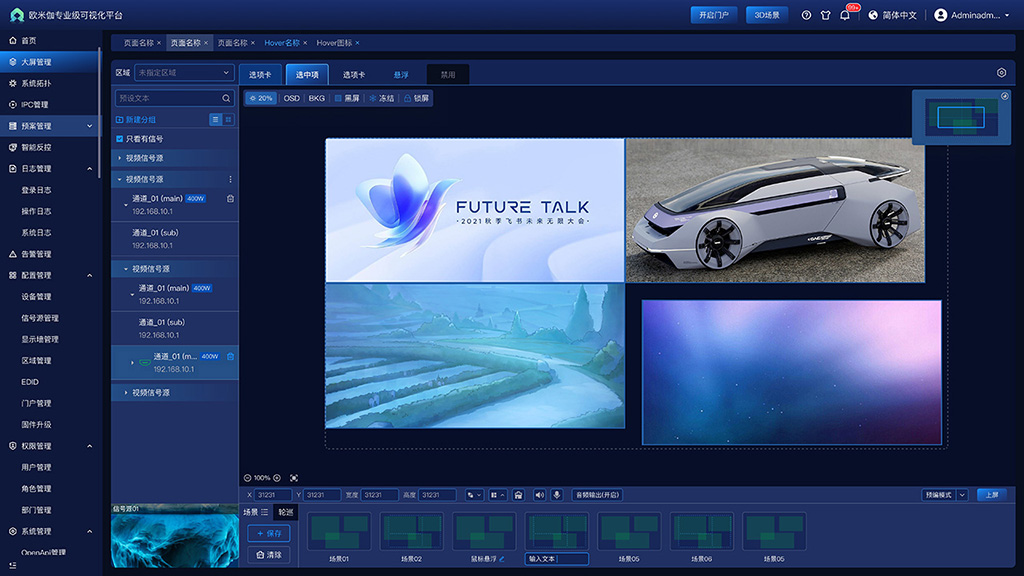This screenshot has height=576, width=1024.
Task: Open 用户管理 in the sidebar
Action: pyautogui.click(x=36, y=468)
